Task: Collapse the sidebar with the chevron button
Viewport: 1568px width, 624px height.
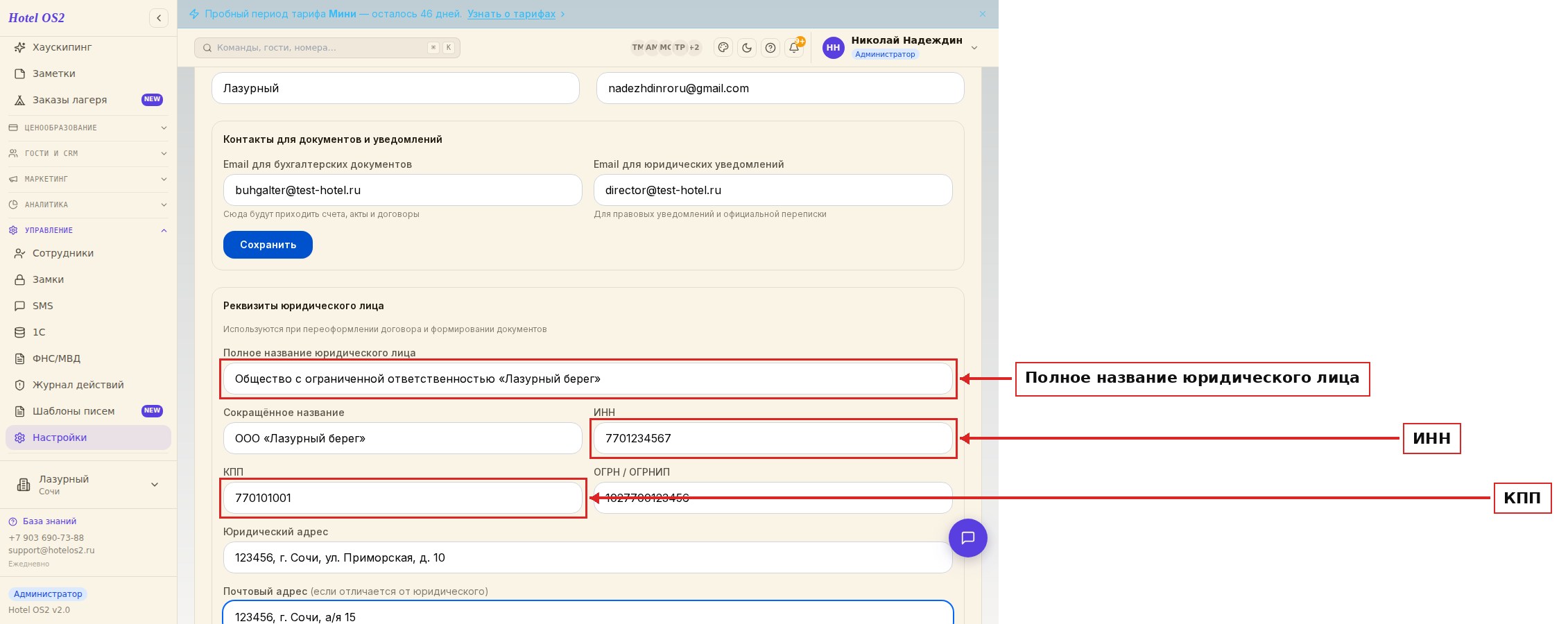Action: click(x=159, y=18)
